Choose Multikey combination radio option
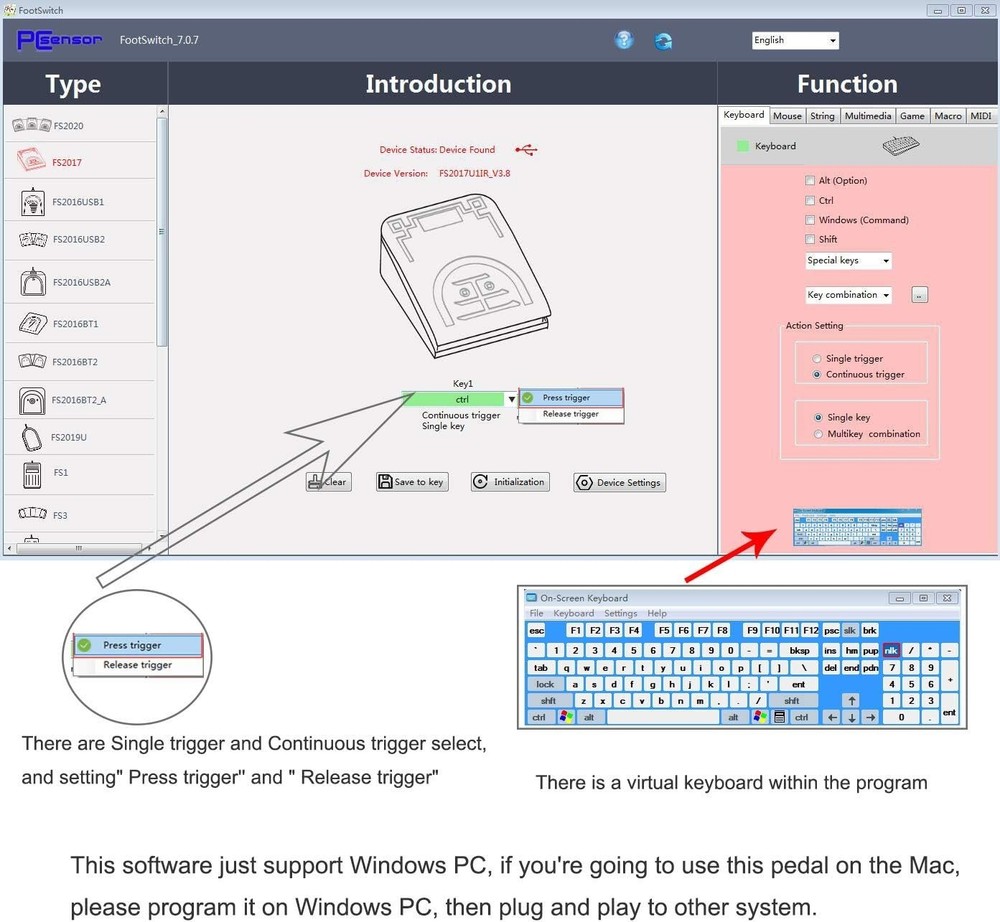This screenshot has height=922, width=1000. tap(818, 434)
